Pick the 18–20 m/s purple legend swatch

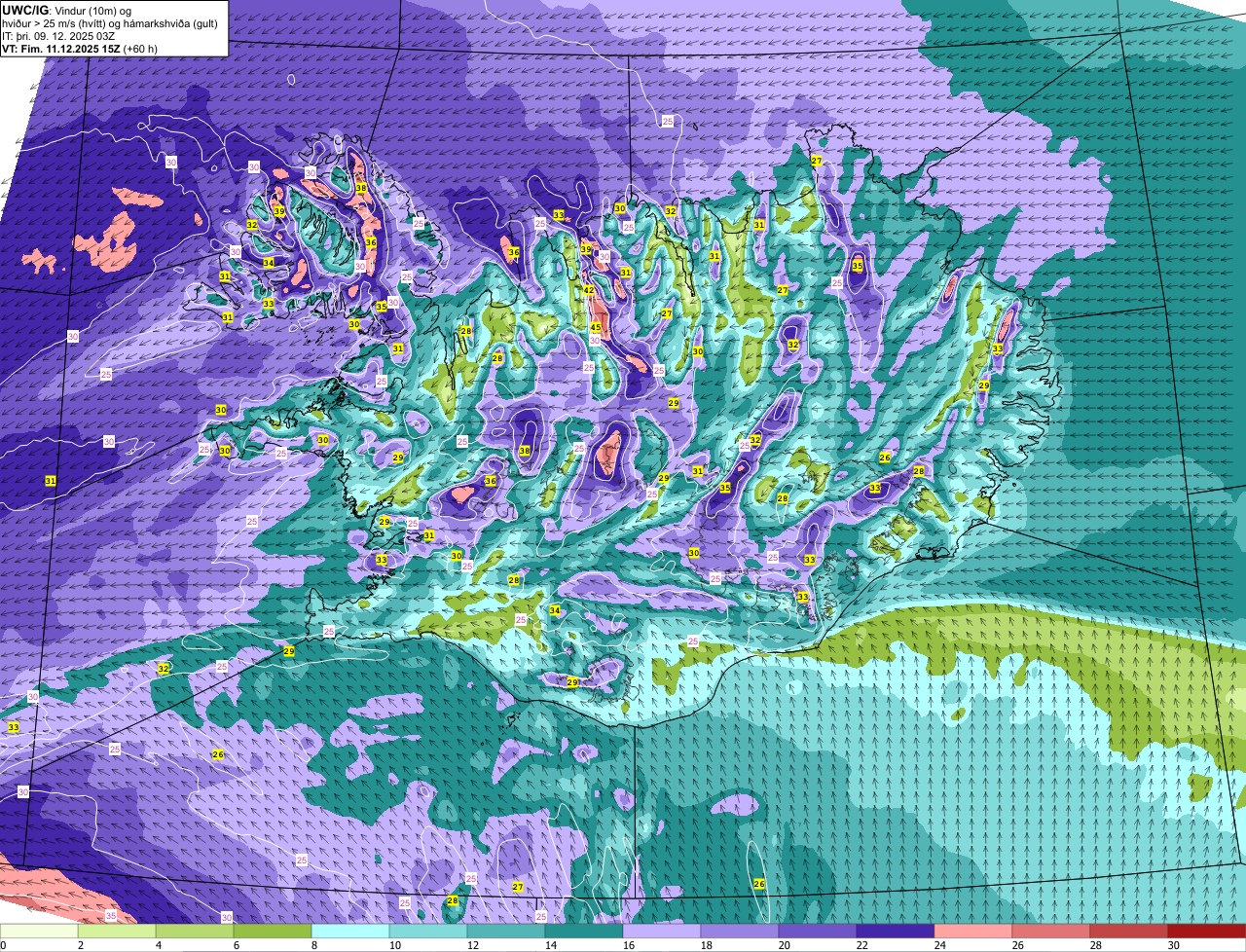tap(740, 932)
